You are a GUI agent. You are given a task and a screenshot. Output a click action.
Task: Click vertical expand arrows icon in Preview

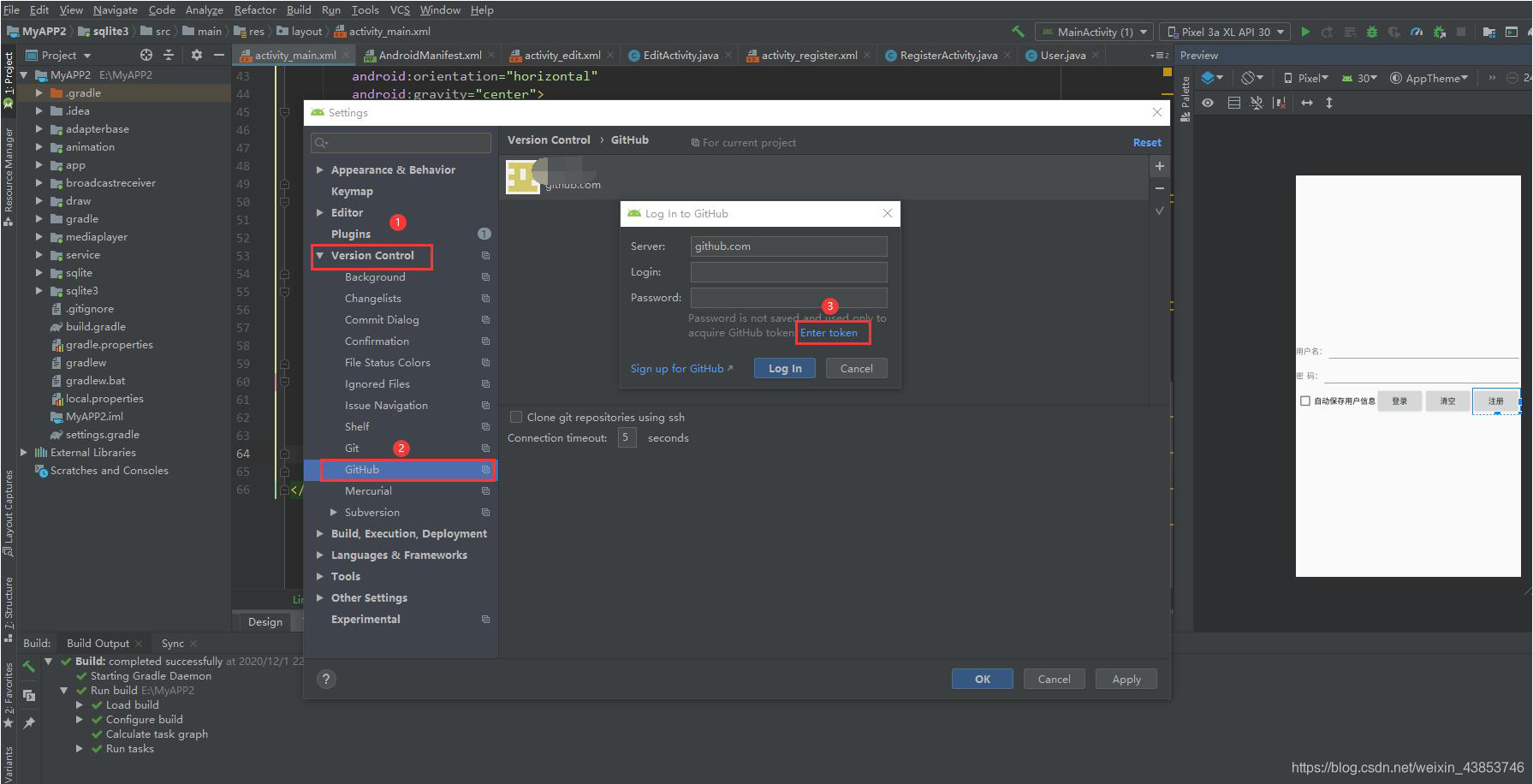click(x=1329, y=103)
